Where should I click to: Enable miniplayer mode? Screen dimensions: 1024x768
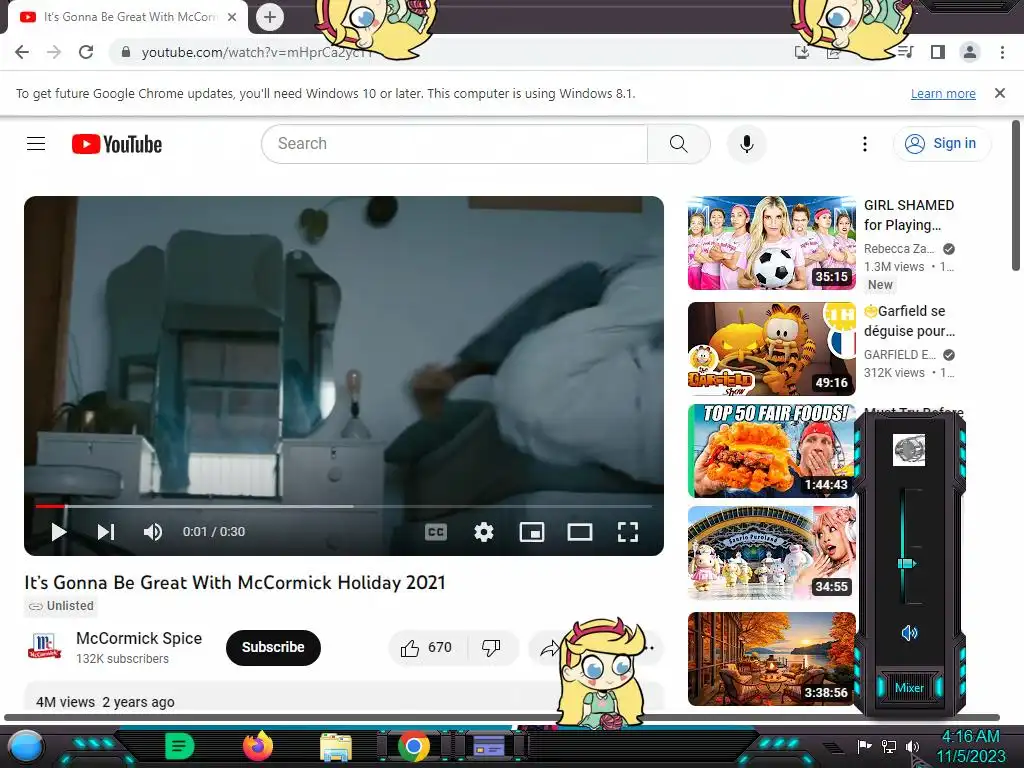(x=532, y=532)
